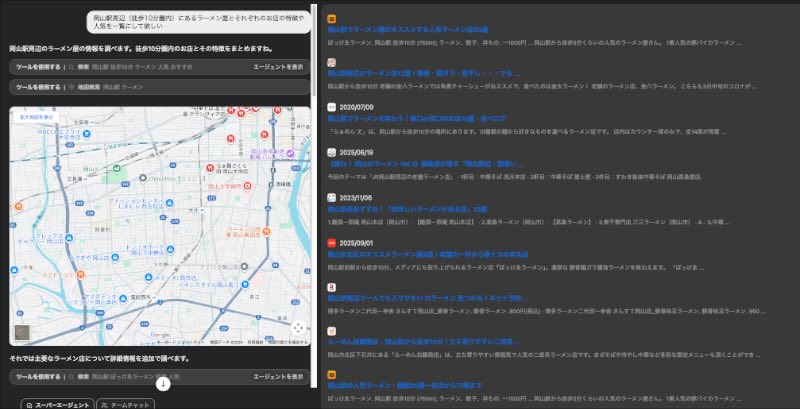Click the red favicon beside date 2025/09/01
Screen dimensions: 800x409
pos(332,243)
